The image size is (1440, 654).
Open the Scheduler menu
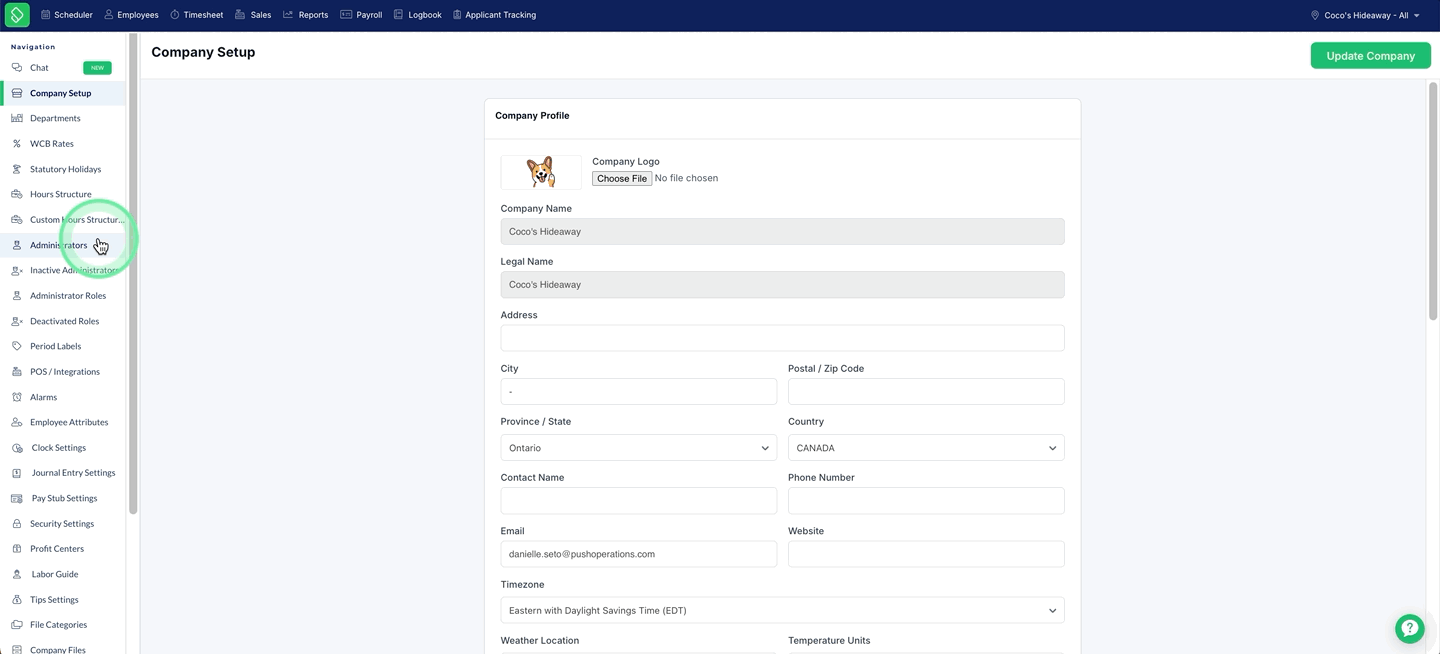[67, 15]
